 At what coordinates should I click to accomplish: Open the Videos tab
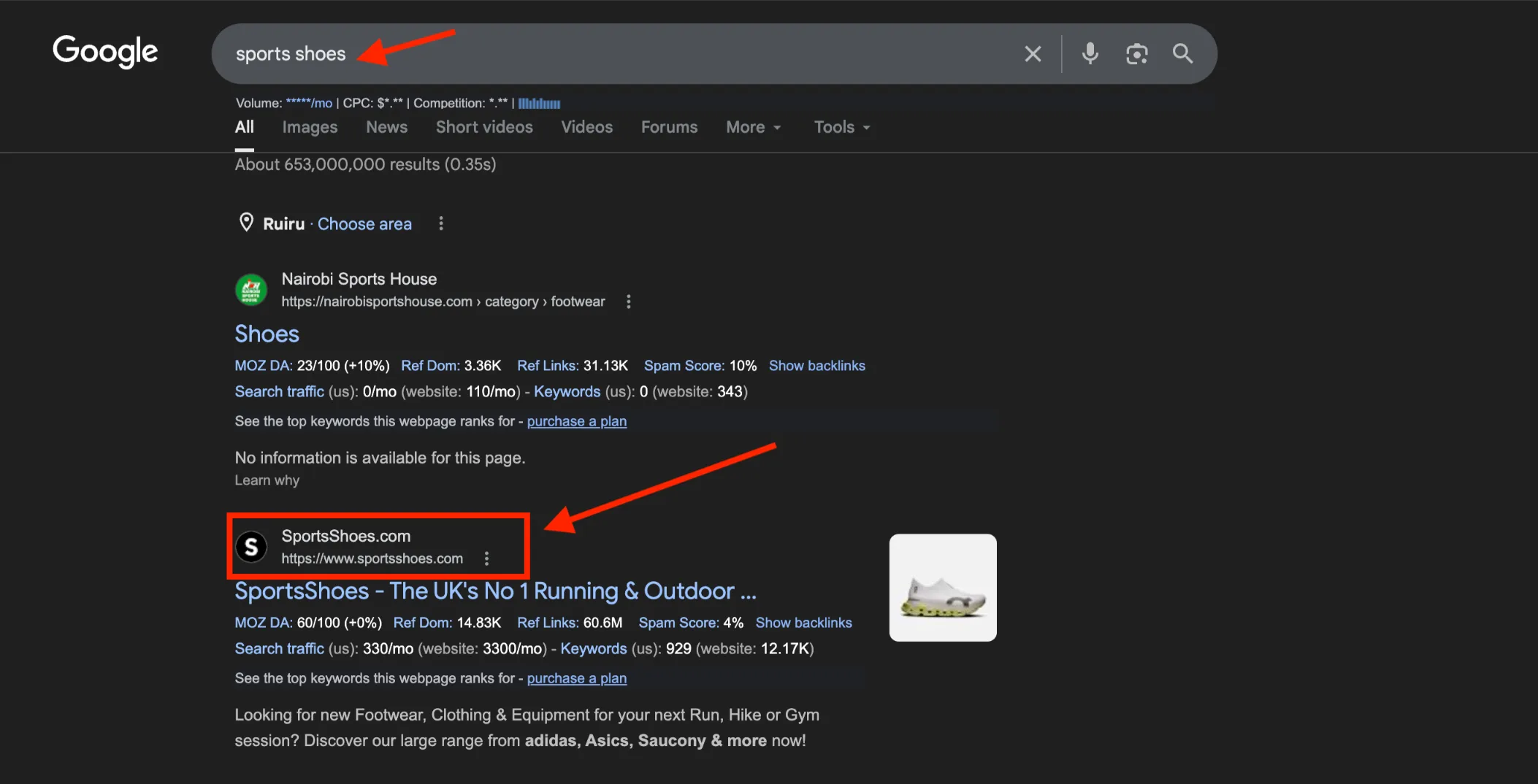(587, 127)
